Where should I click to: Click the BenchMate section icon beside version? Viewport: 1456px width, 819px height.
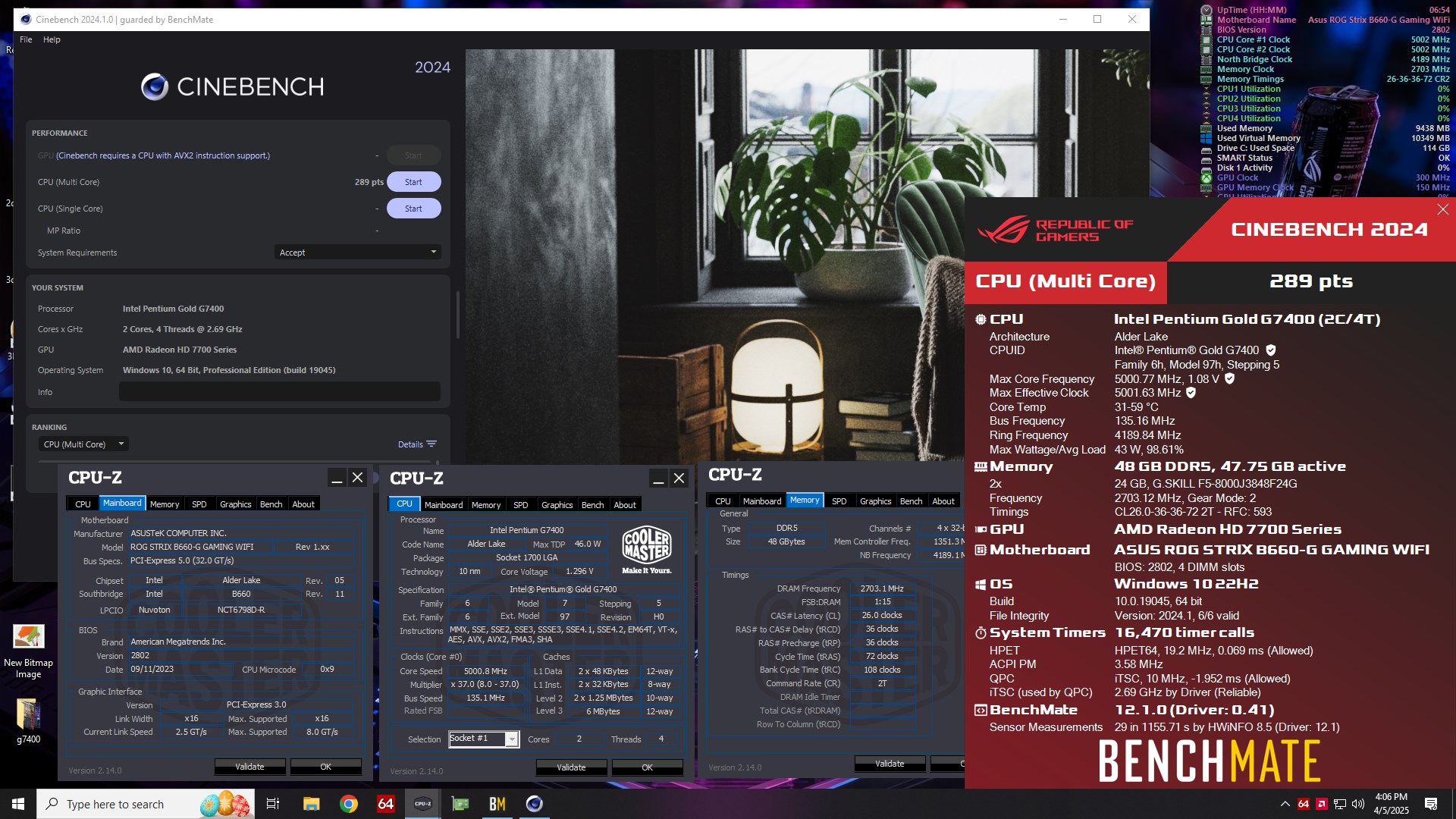coord(981,711)
